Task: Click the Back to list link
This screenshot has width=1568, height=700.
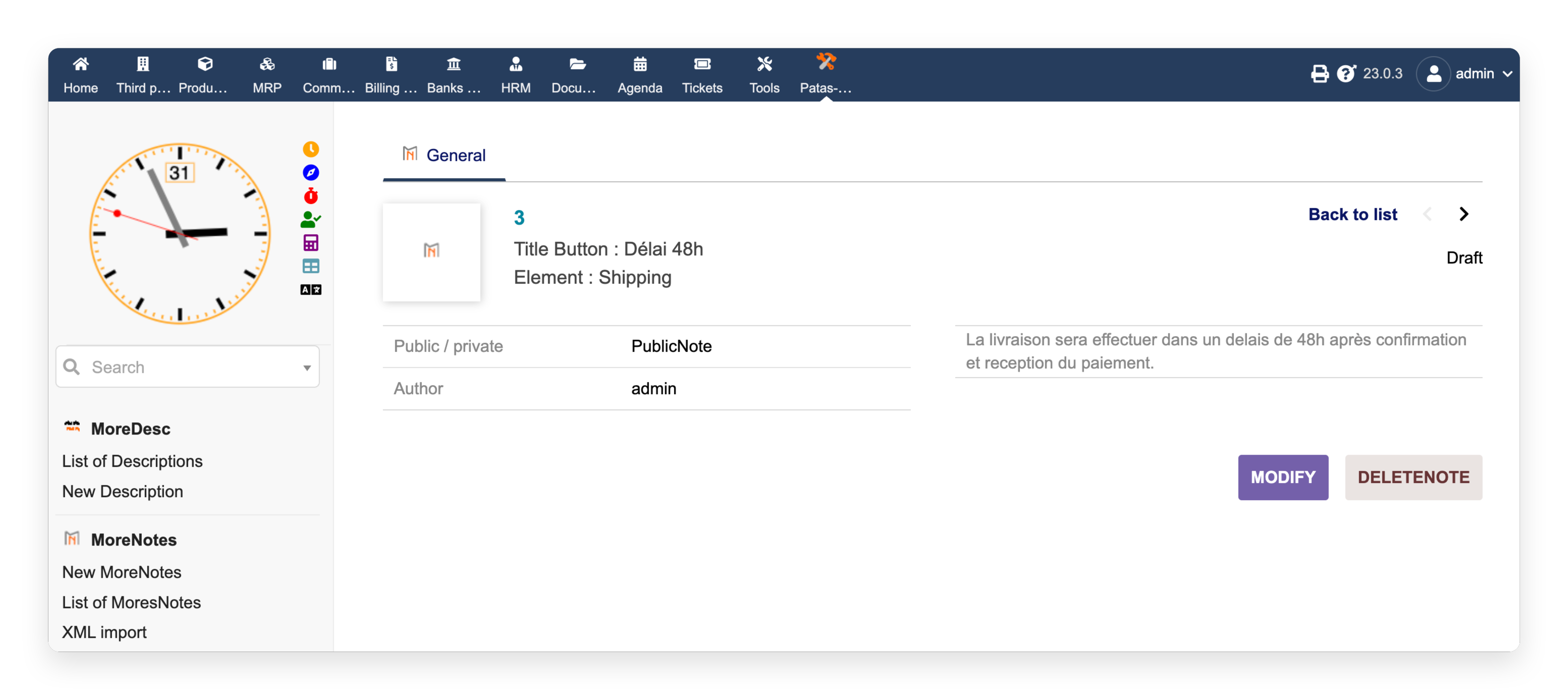Action: [x=1353, y=214]
